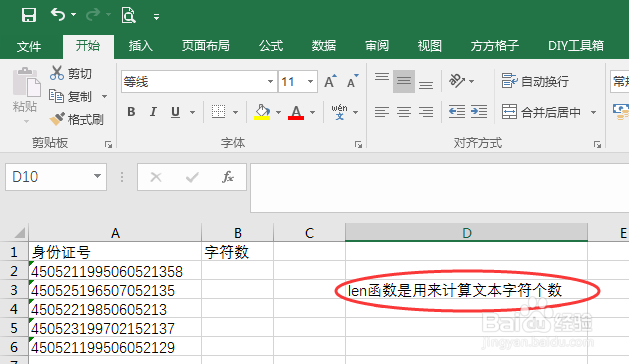
Task: Open the 公式 ribbon tab
Action: (271, 46)
